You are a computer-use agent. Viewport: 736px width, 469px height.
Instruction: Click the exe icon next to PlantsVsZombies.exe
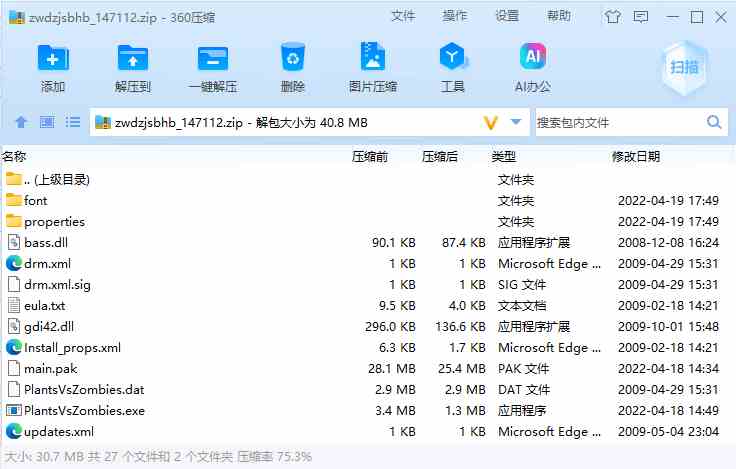[x=14, y=411]
